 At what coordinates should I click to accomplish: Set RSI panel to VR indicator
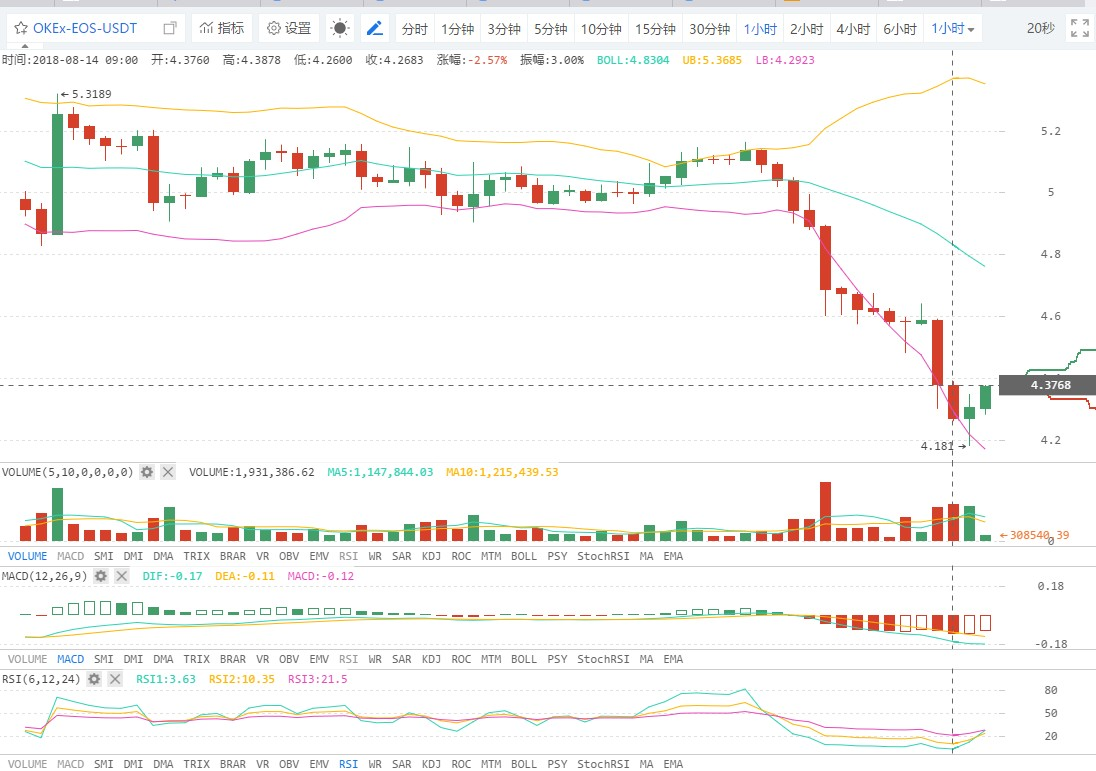click(262, 764)
